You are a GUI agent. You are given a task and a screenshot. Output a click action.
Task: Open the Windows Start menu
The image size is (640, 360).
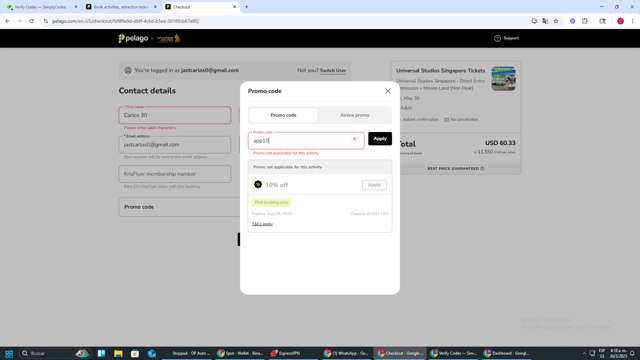9,353
